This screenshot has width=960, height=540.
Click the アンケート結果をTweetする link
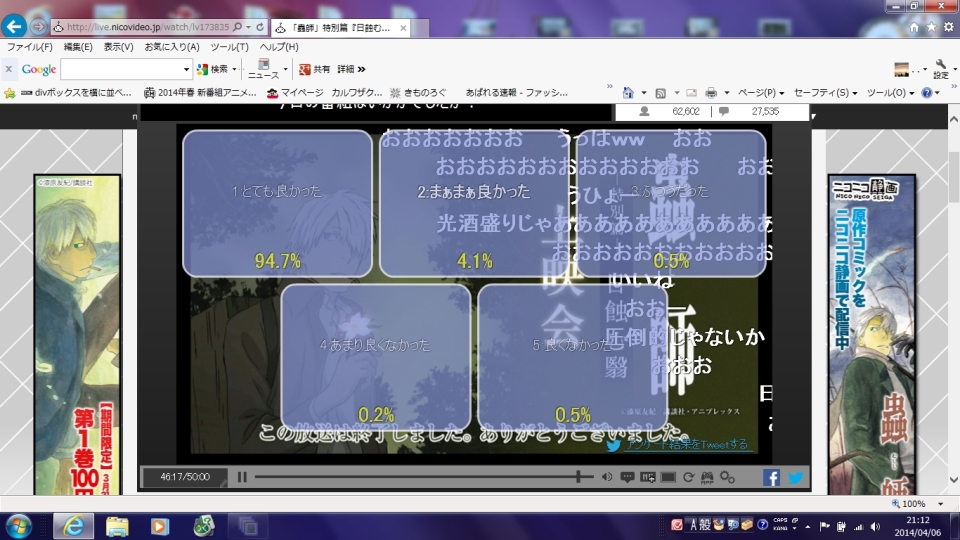686,444
